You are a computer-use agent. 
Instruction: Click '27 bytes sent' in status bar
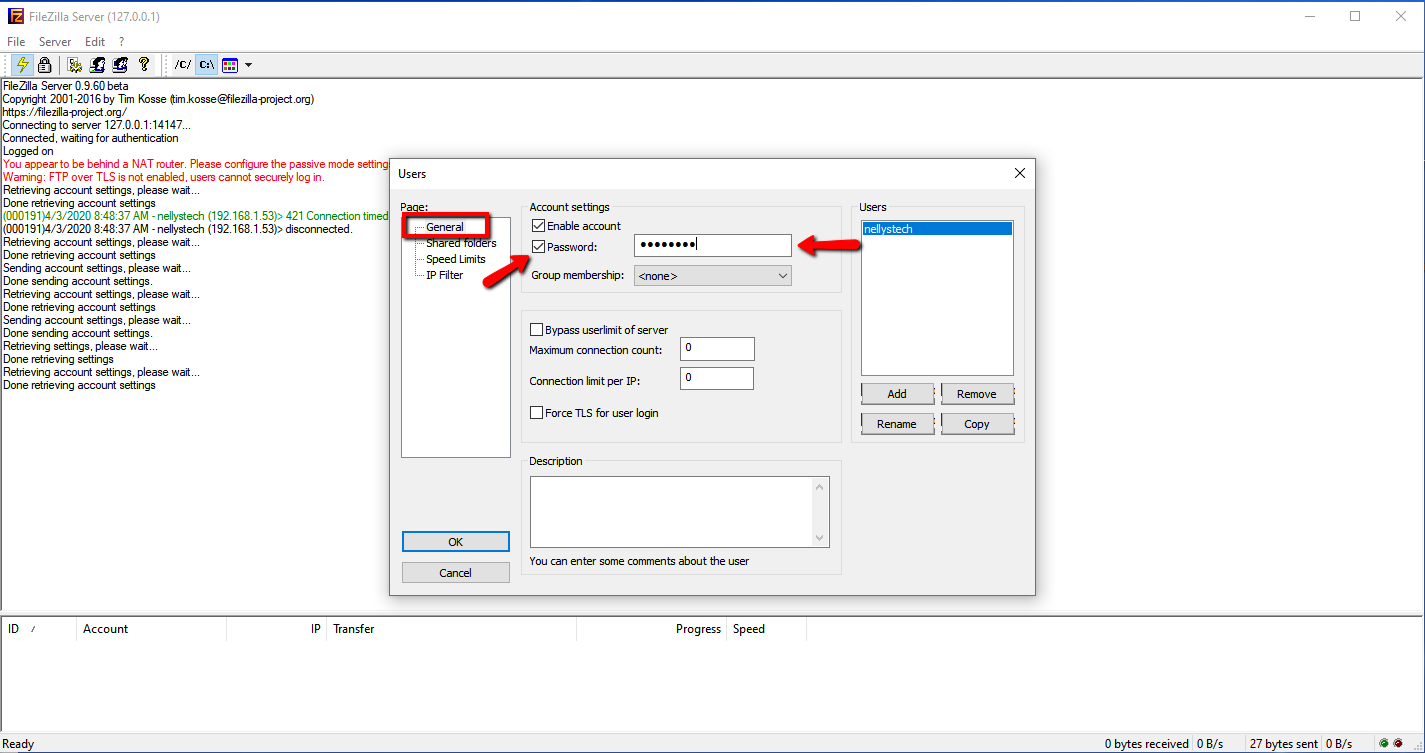pos(1284,744)
